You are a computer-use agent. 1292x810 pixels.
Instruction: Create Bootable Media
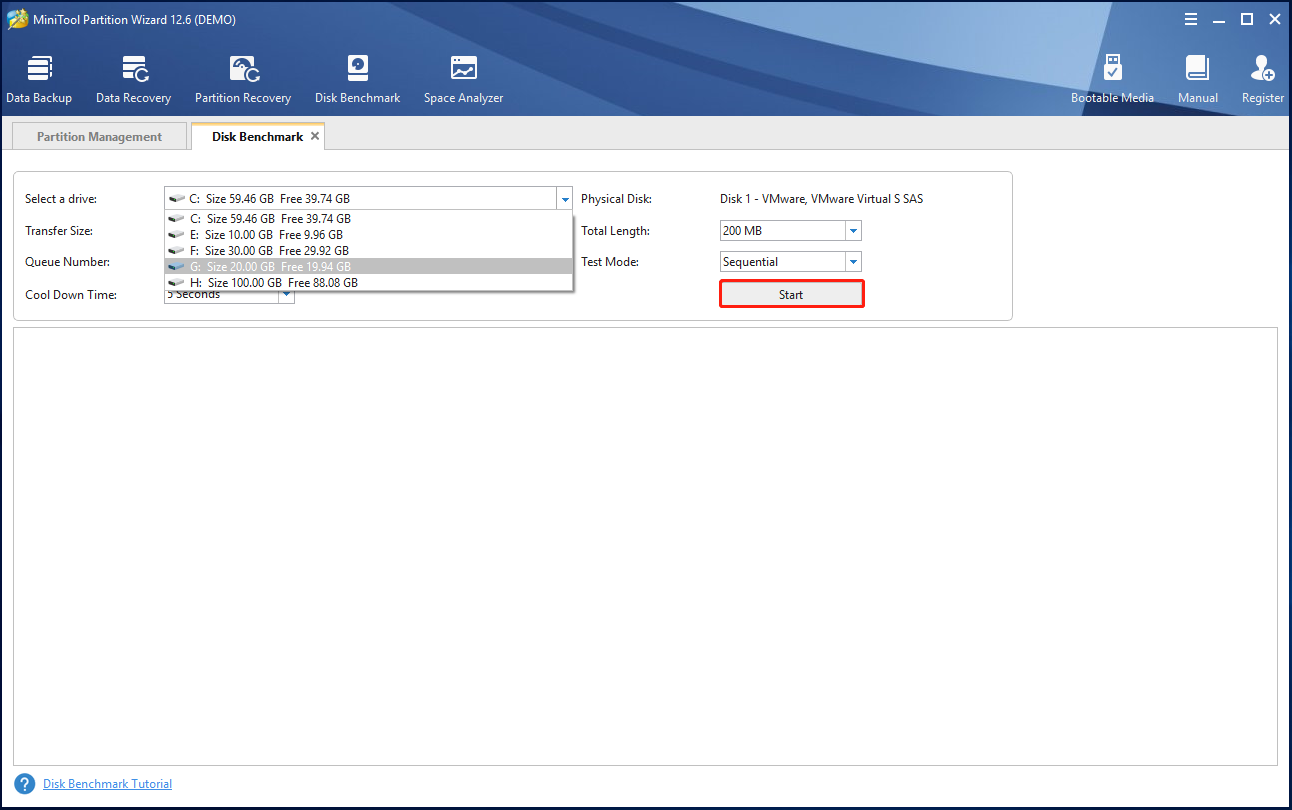tap(1112, 80)
